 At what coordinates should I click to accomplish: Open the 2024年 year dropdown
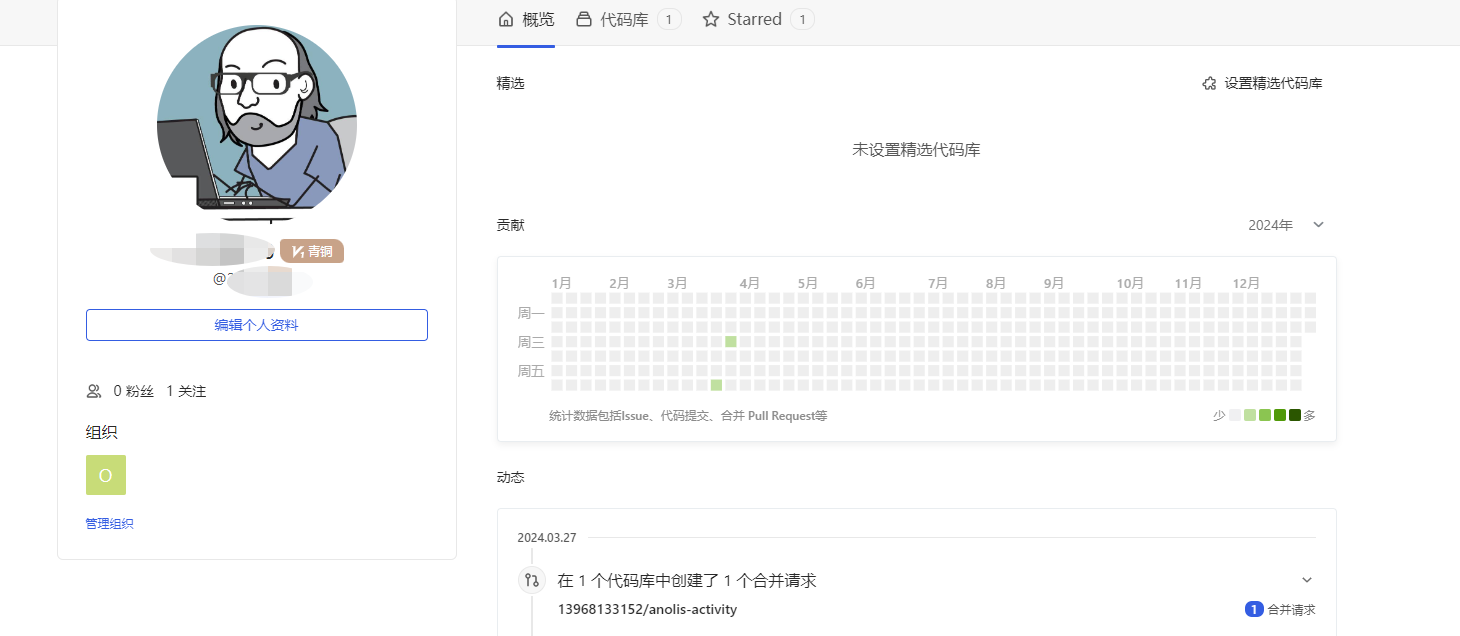pos(1285,225)
